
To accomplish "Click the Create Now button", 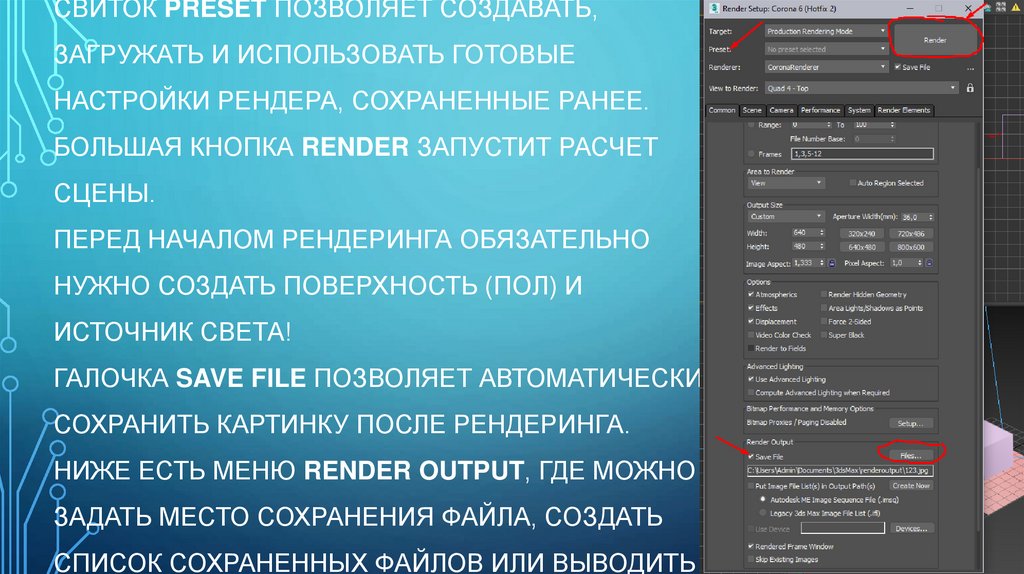I will (911, 486).
